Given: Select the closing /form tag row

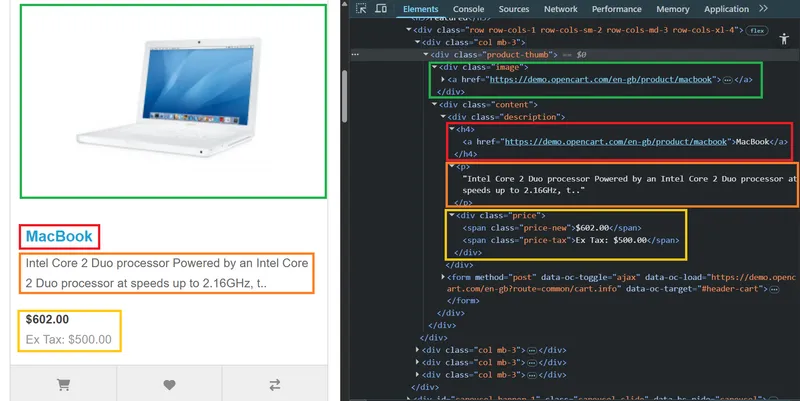Looking at the screenshot, I should pos(463,301).
